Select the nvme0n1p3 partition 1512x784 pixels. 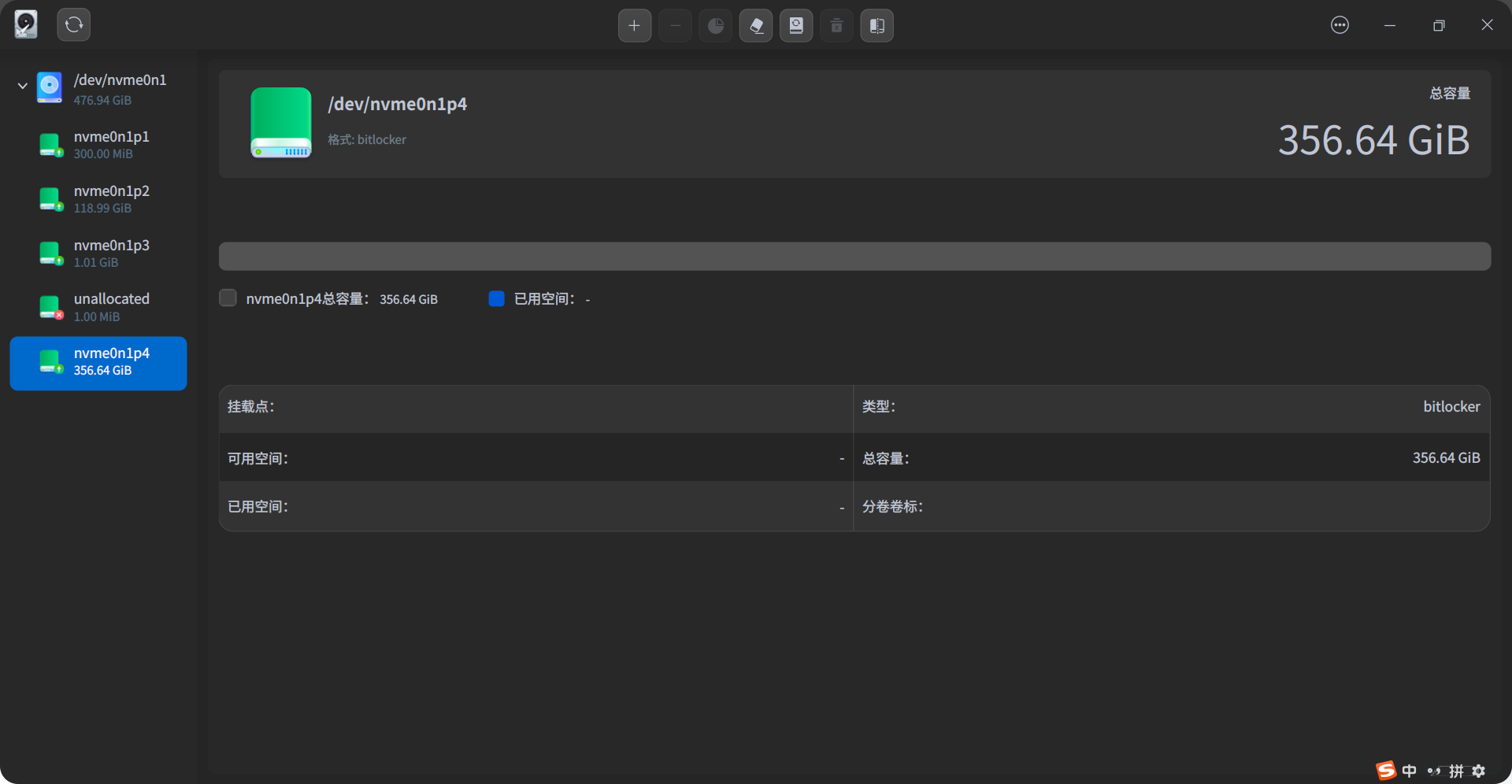coord(98,253)
